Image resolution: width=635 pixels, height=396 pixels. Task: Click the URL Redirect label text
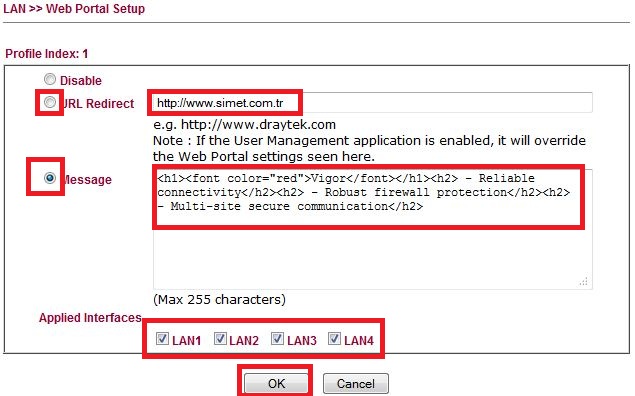(98, 104)
